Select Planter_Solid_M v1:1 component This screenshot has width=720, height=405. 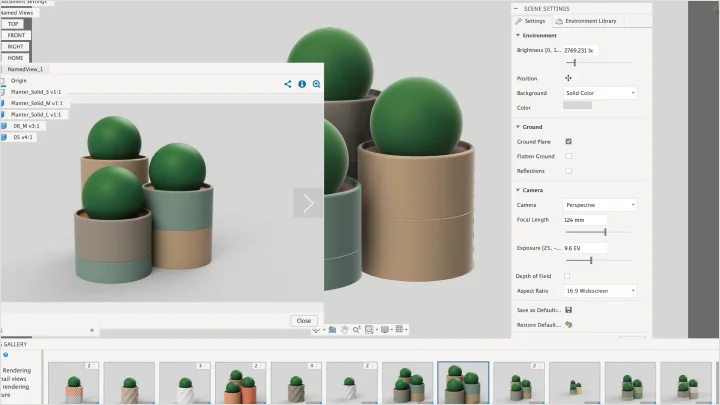tap(37, 103)
